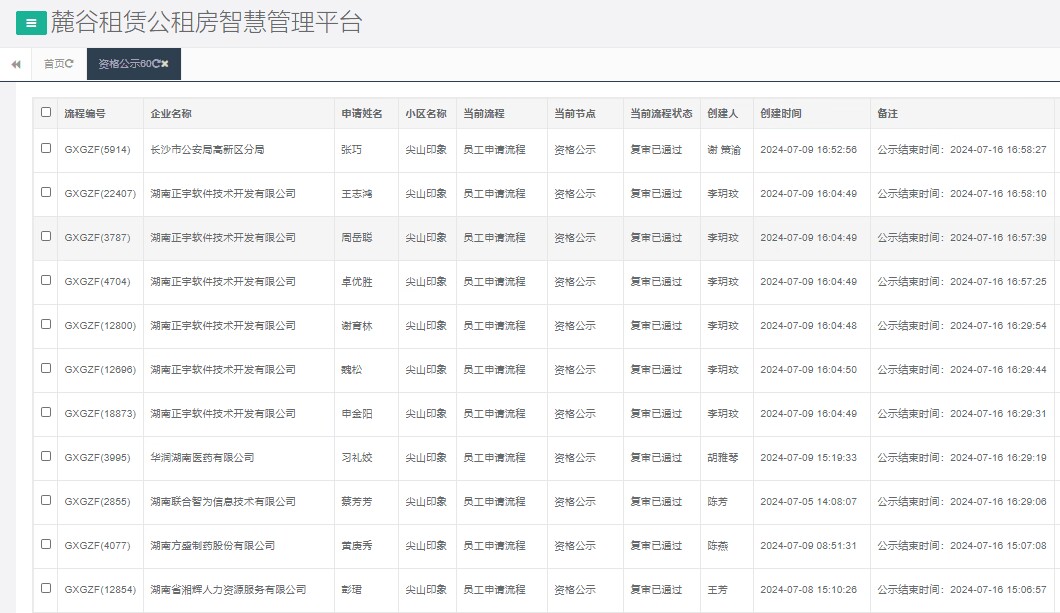Click the refresh icon on 首页 tab
This screenshot has width=1060, height=613.
[70, 64]
